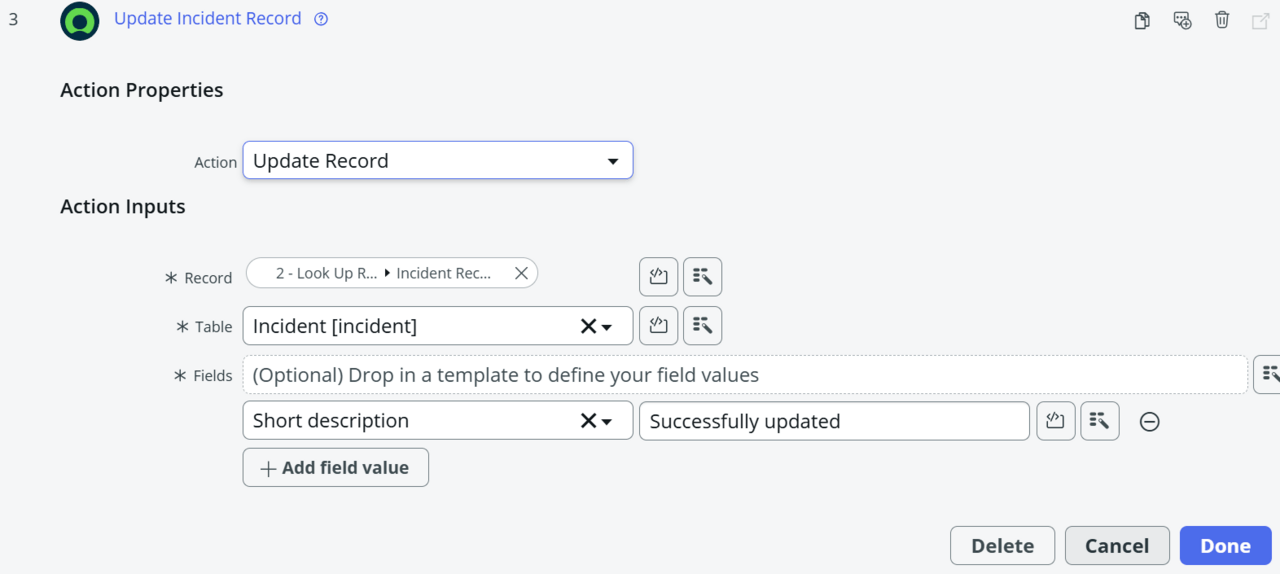Toggle scripting for Short description value

[1055, 421]
